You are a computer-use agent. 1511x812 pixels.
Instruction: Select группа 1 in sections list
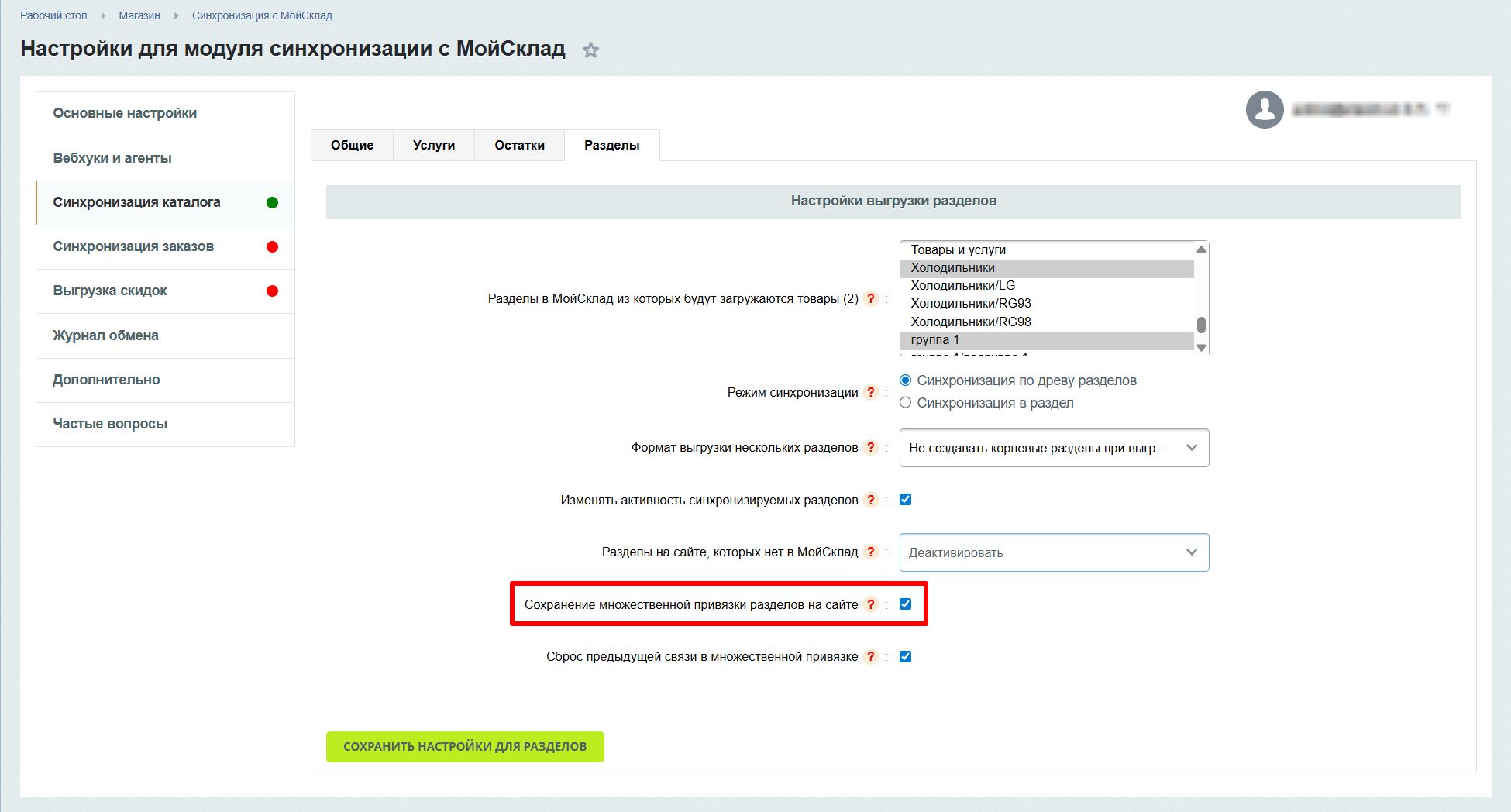coord(1047,339)
